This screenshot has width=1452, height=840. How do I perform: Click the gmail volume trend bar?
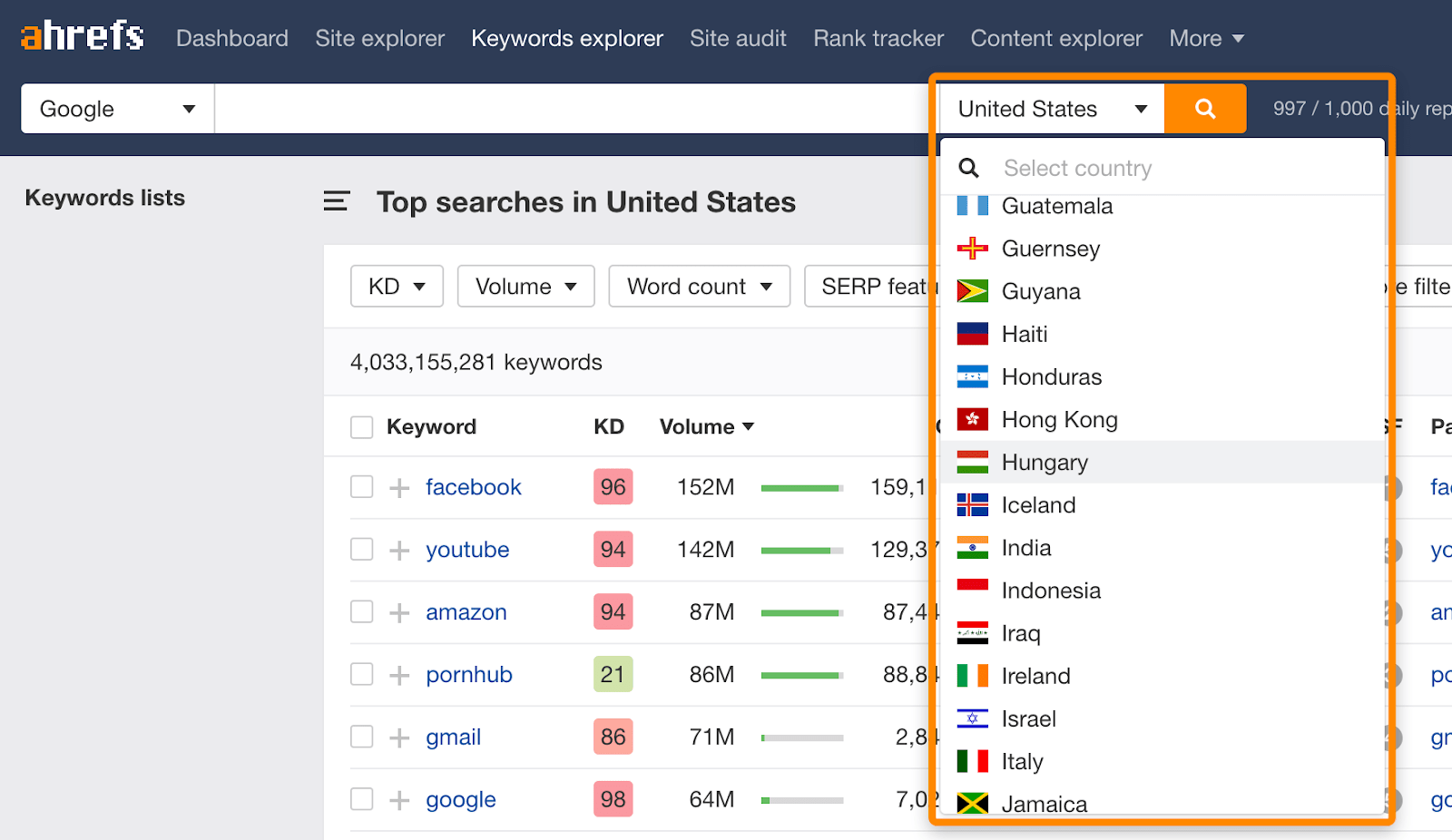click(x=802, y=738)
